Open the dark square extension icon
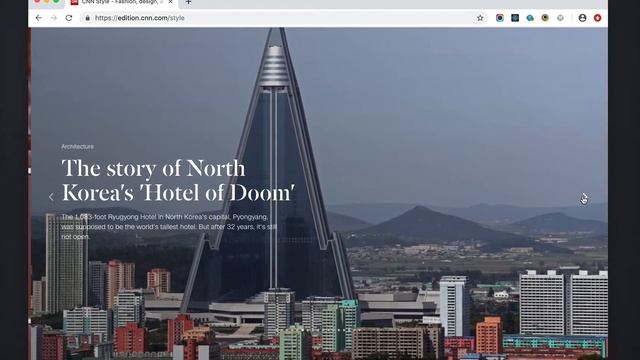Image resolution: width=640 pixels, height=360 pixels. 515,18
